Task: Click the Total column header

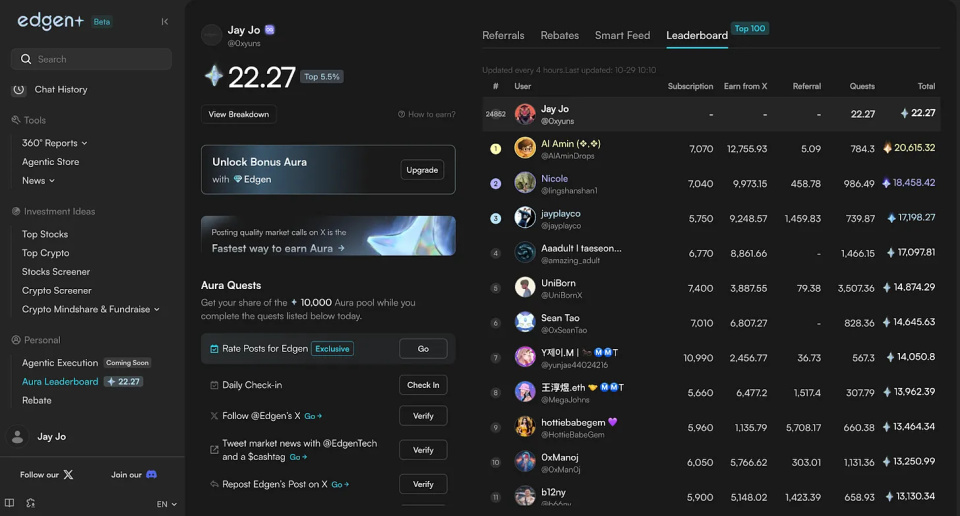Action: 926,86
